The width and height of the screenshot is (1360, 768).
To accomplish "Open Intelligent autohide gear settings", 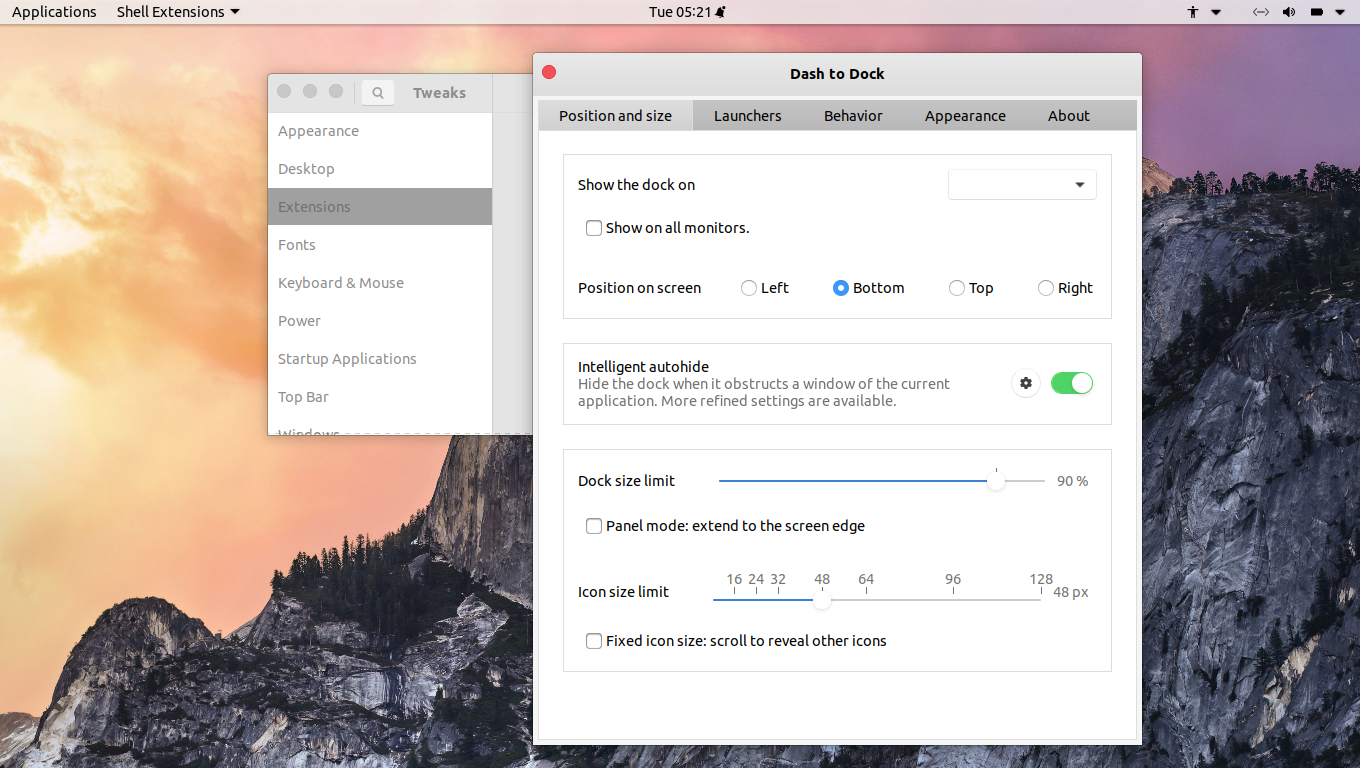I will (1025, 383).
